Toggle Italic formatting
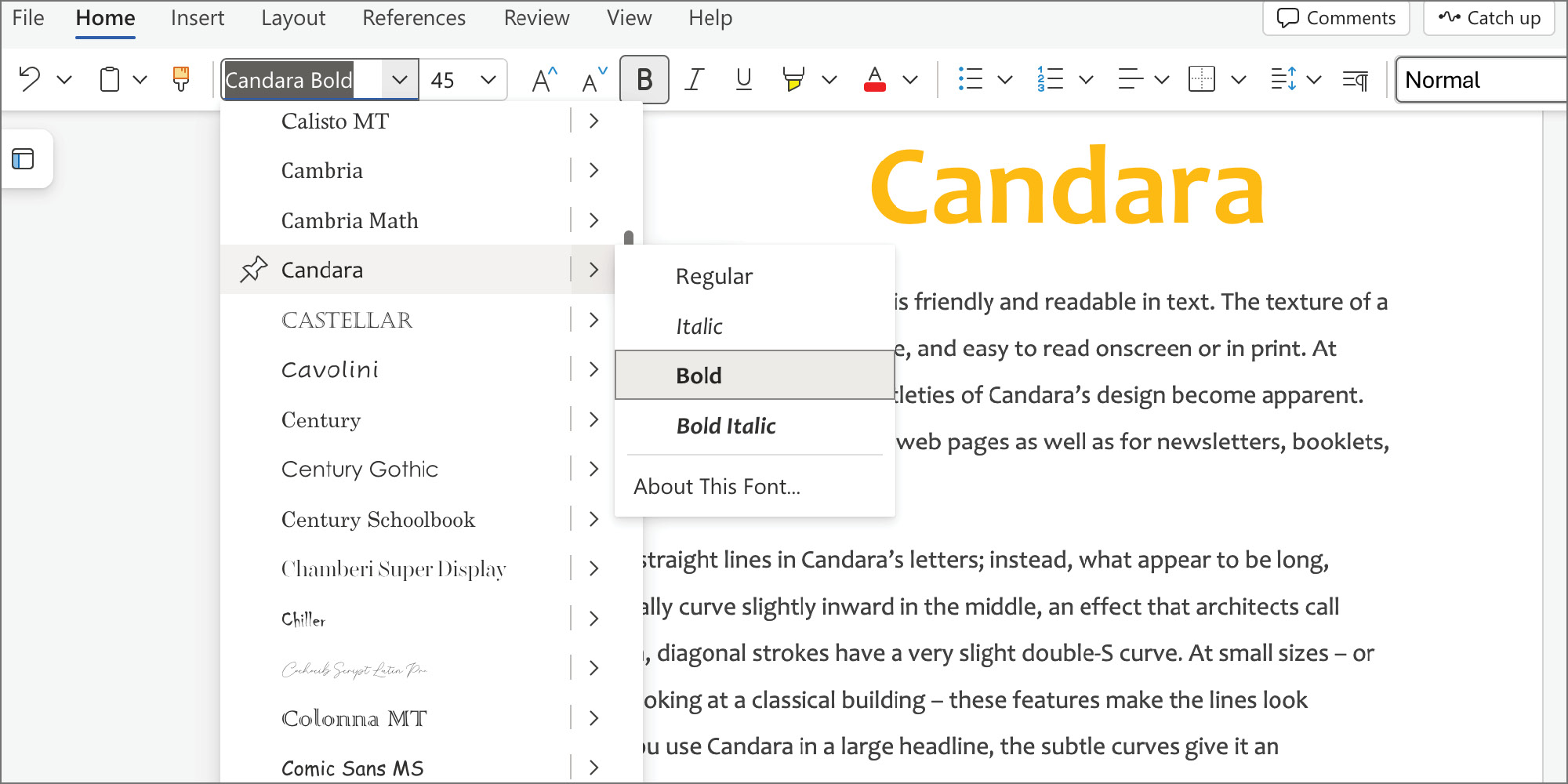 pos(693,78)
